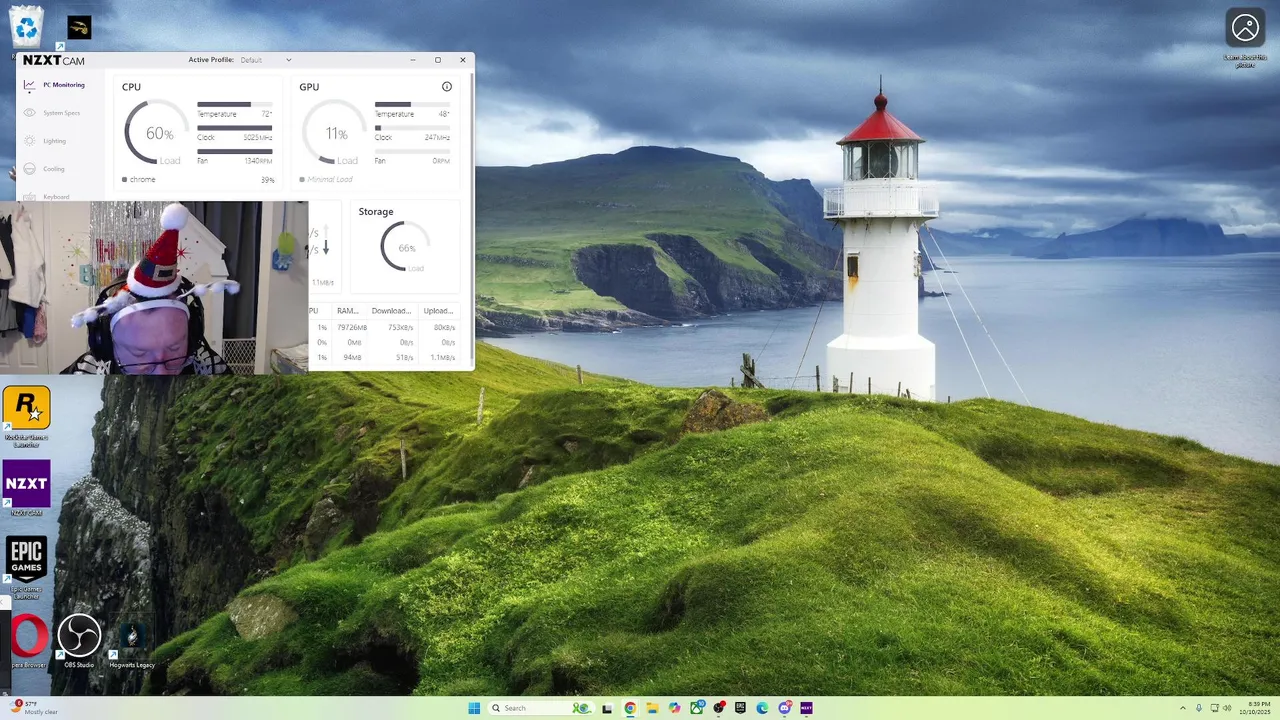Image resolution: width=1280 pixels, height=720 pixels.
Task: Click the GPU Clock 247MHz value
Action: (x=437, y=137)
